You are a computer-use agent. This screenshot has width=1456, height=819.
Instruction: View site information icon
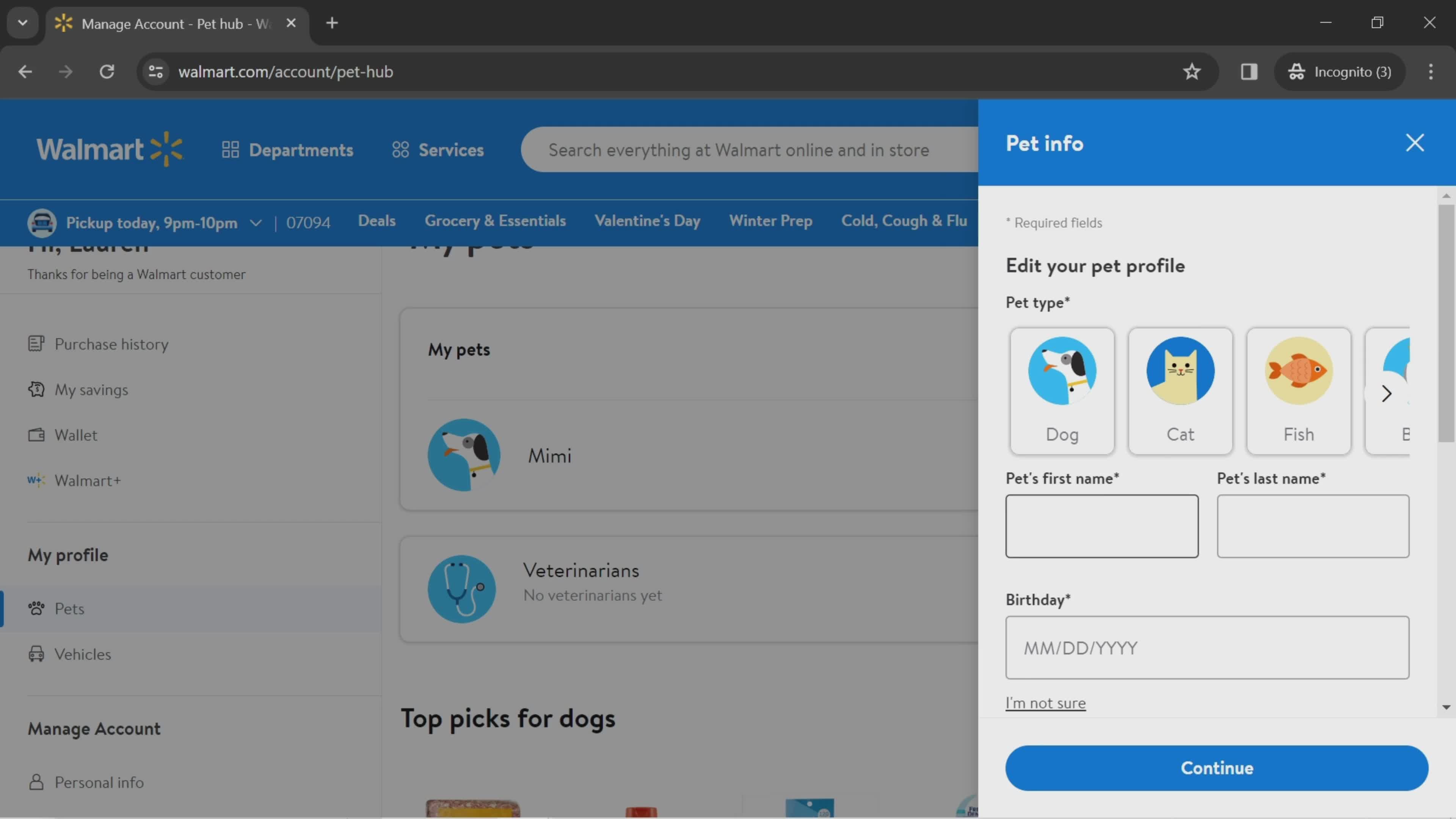[x=155, y=72]
